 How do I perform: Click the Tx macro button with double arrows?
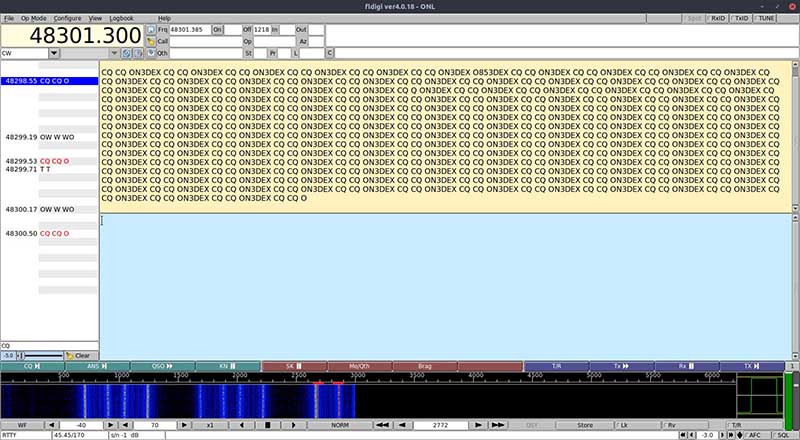coord(621,366)
